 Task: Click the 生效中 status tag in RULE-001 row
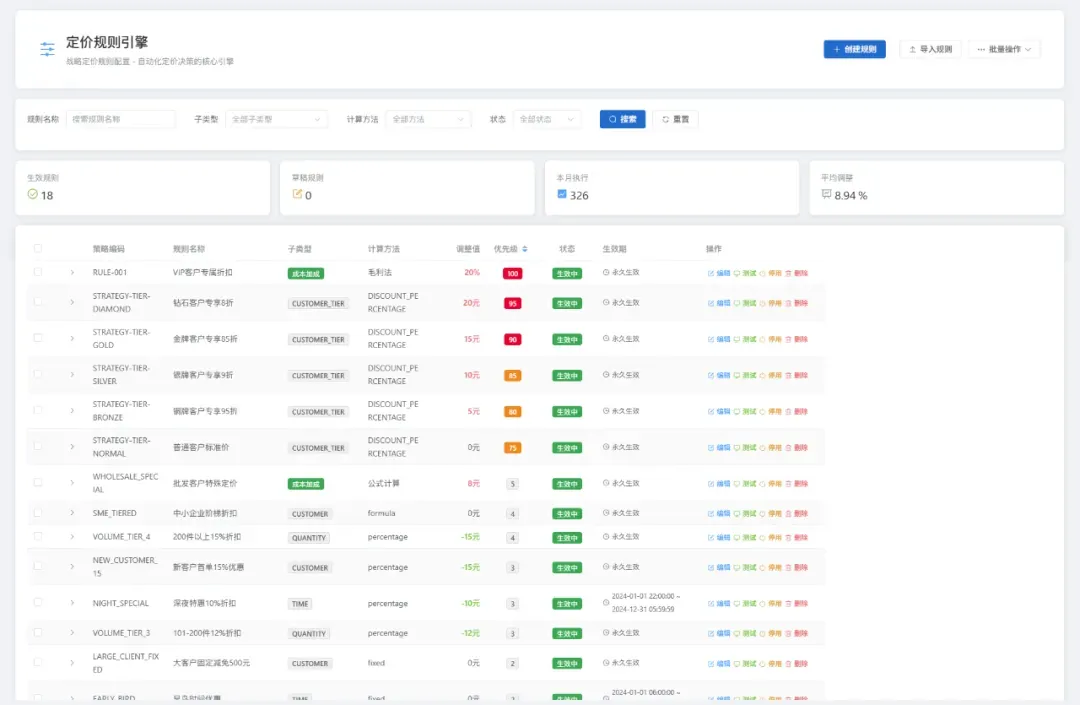pos(567,273)
